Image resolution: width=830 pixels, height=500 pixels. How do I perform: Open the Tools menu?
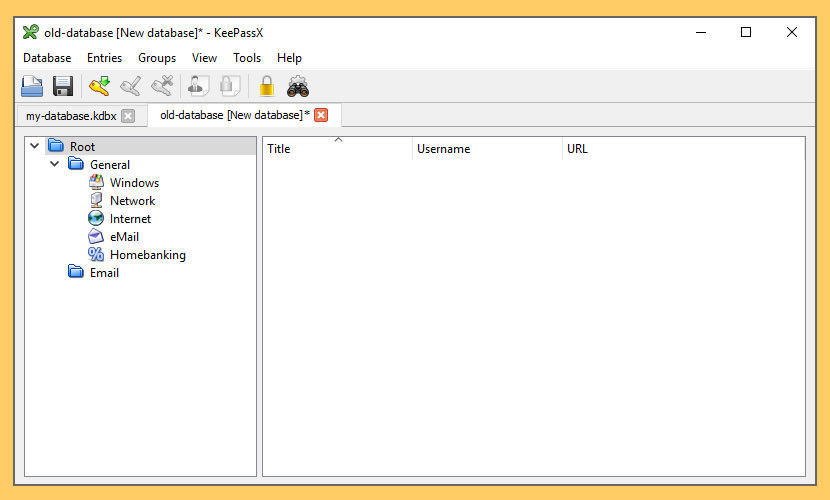[x=247, y=58]
